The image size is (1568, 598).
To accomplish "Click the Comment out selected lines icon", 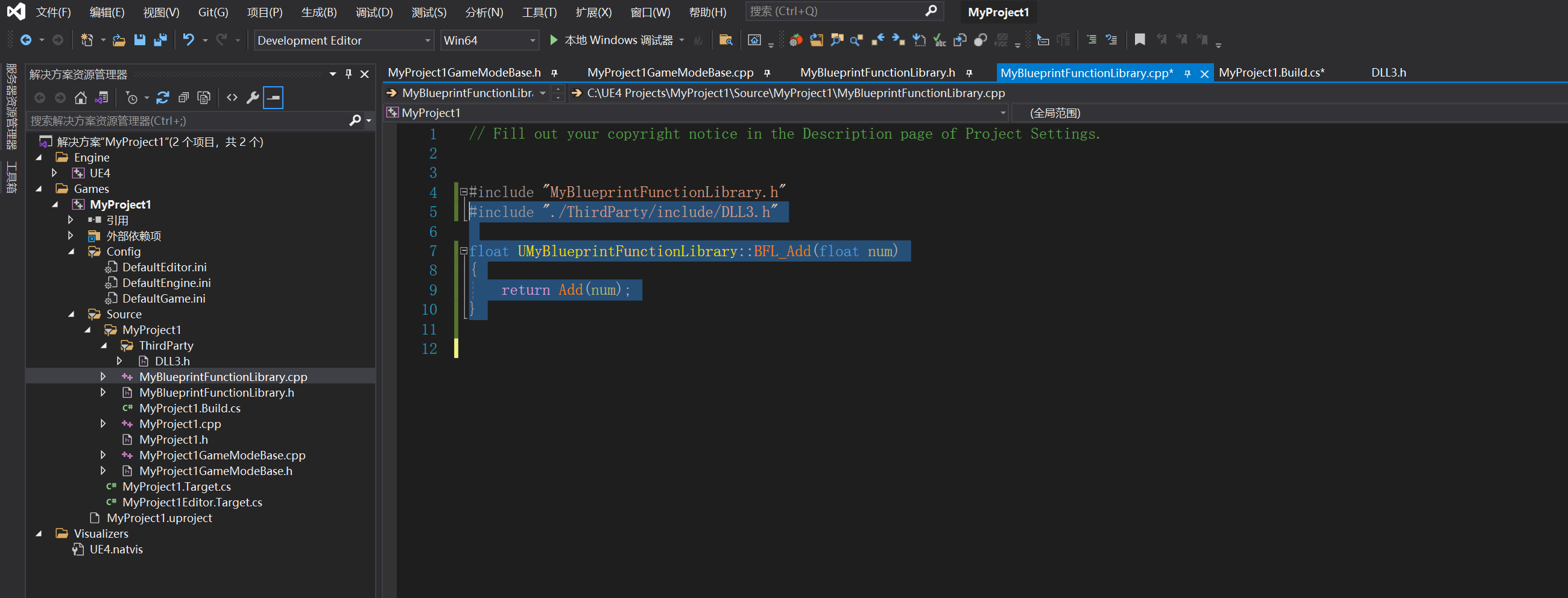I will 1092,40.
